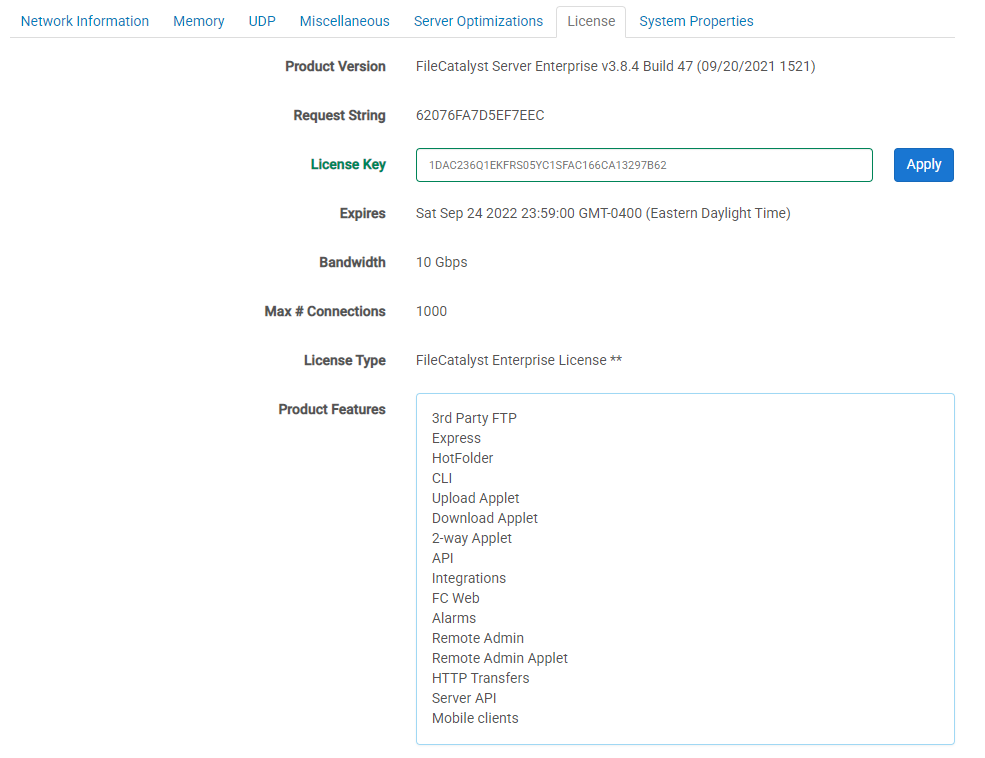Open the Network Information tab

[x=85, y=21]
